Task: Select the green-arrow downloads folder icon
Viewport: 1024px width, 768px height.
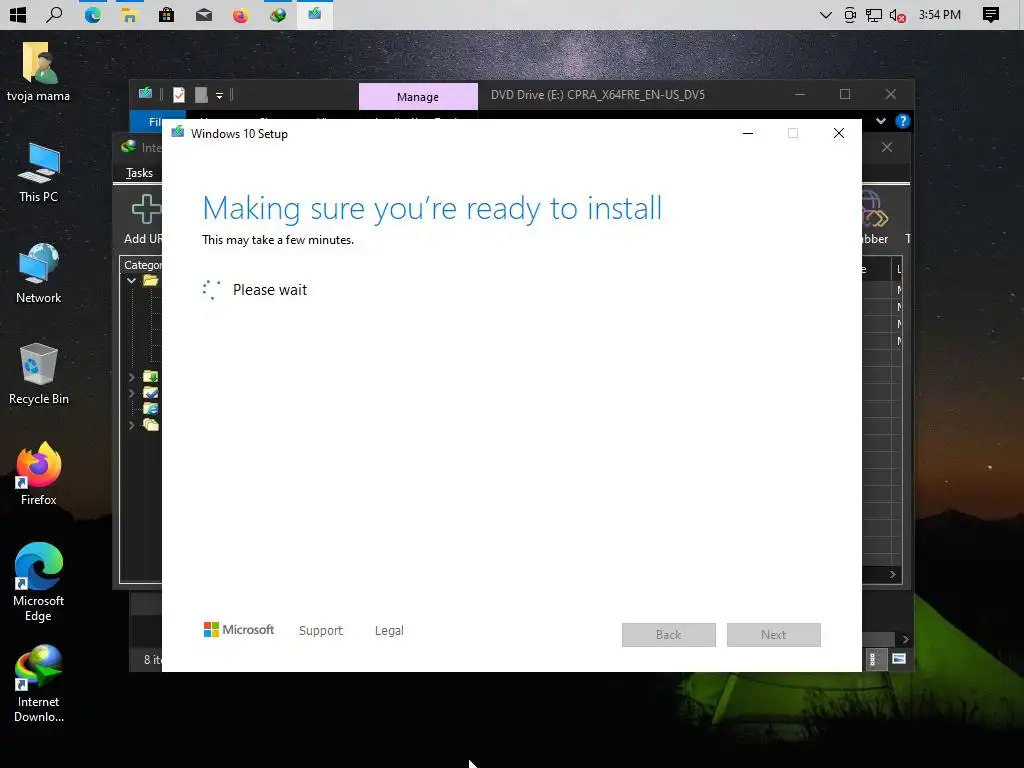Action: click(x=151, y=377)
